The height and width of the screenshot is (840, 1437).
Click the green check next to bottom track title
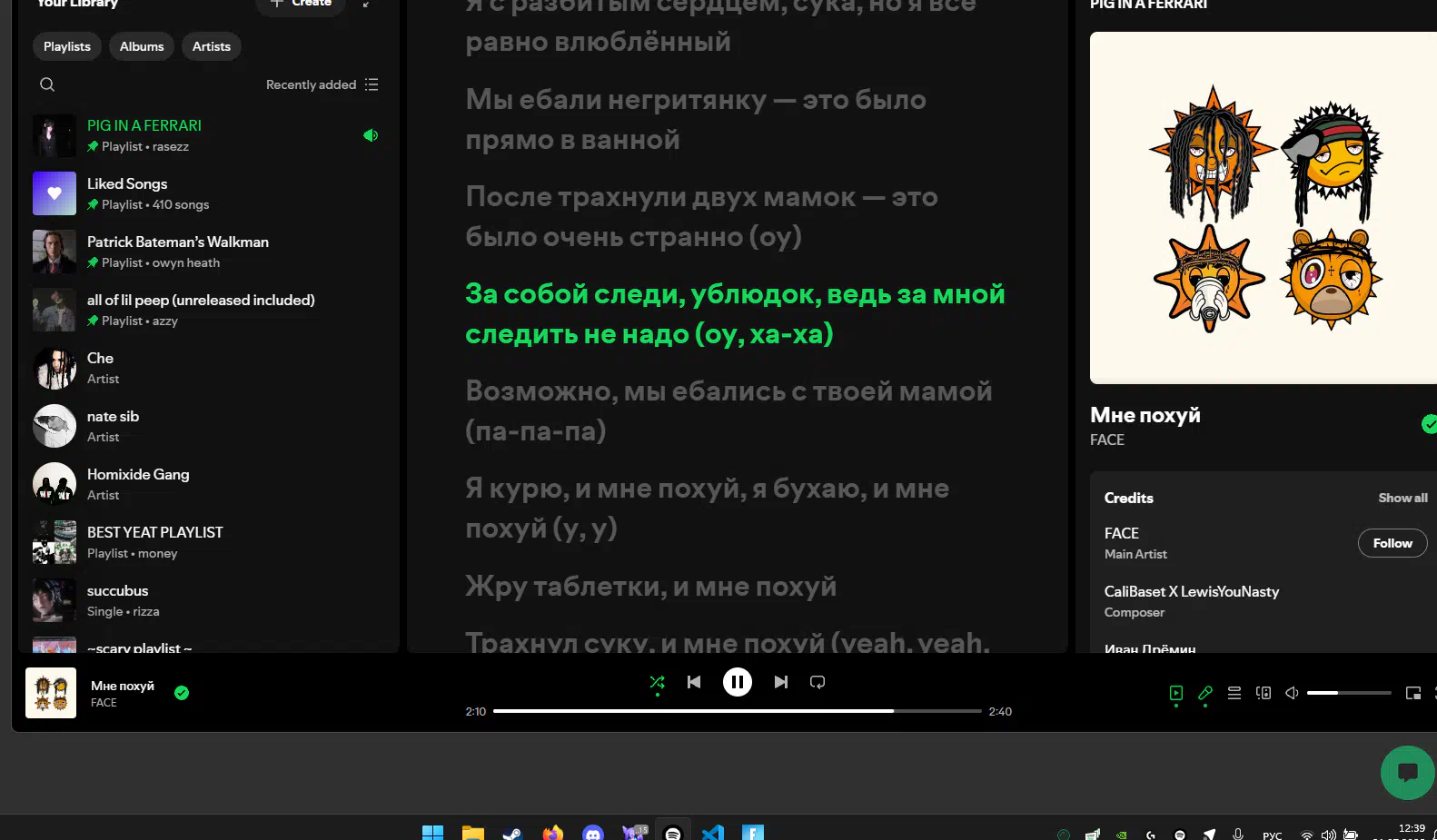(182, 693)
